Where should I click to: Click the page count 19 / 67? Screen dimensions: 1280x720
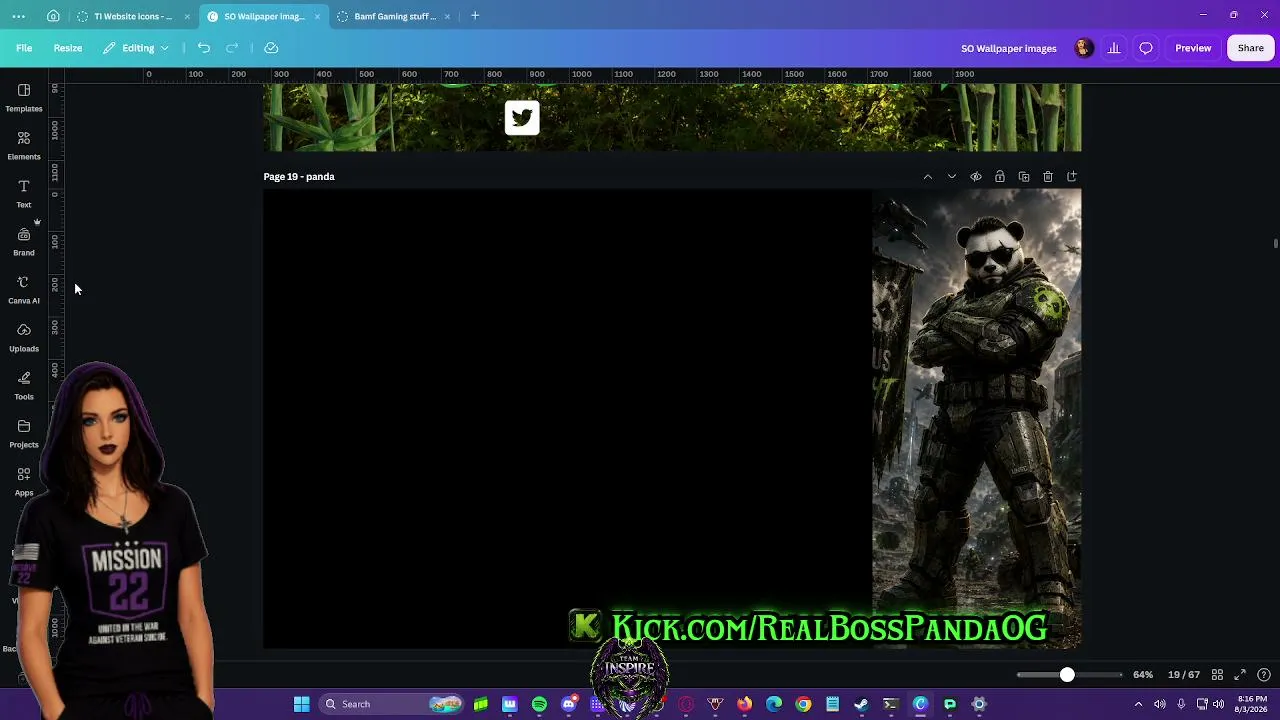(1184, 675)
